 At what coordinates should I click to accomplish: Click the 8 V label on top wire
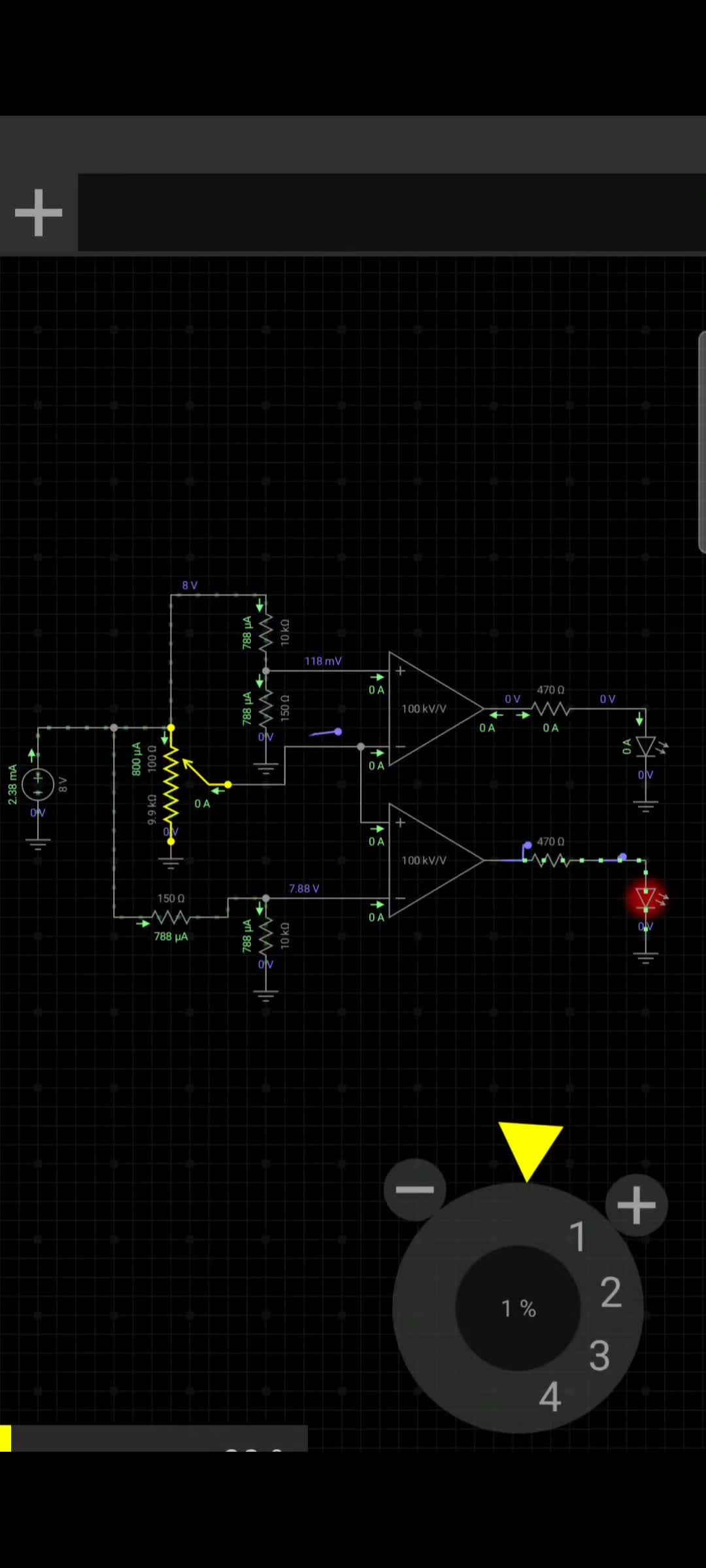click(190, 585)
